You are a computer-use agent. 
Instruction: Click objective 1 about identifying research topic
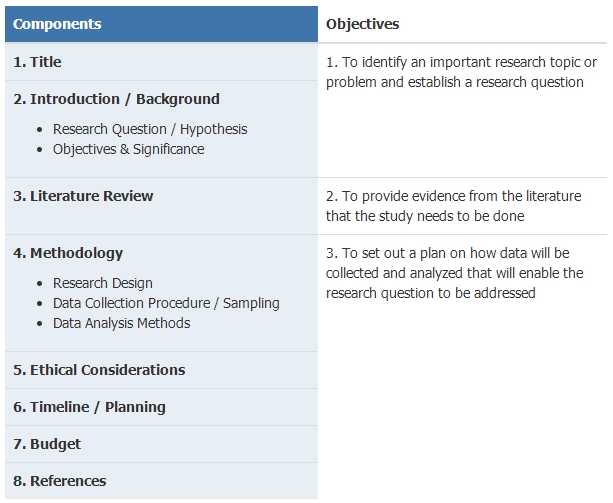pyautogui.click(x=461, y=72)
